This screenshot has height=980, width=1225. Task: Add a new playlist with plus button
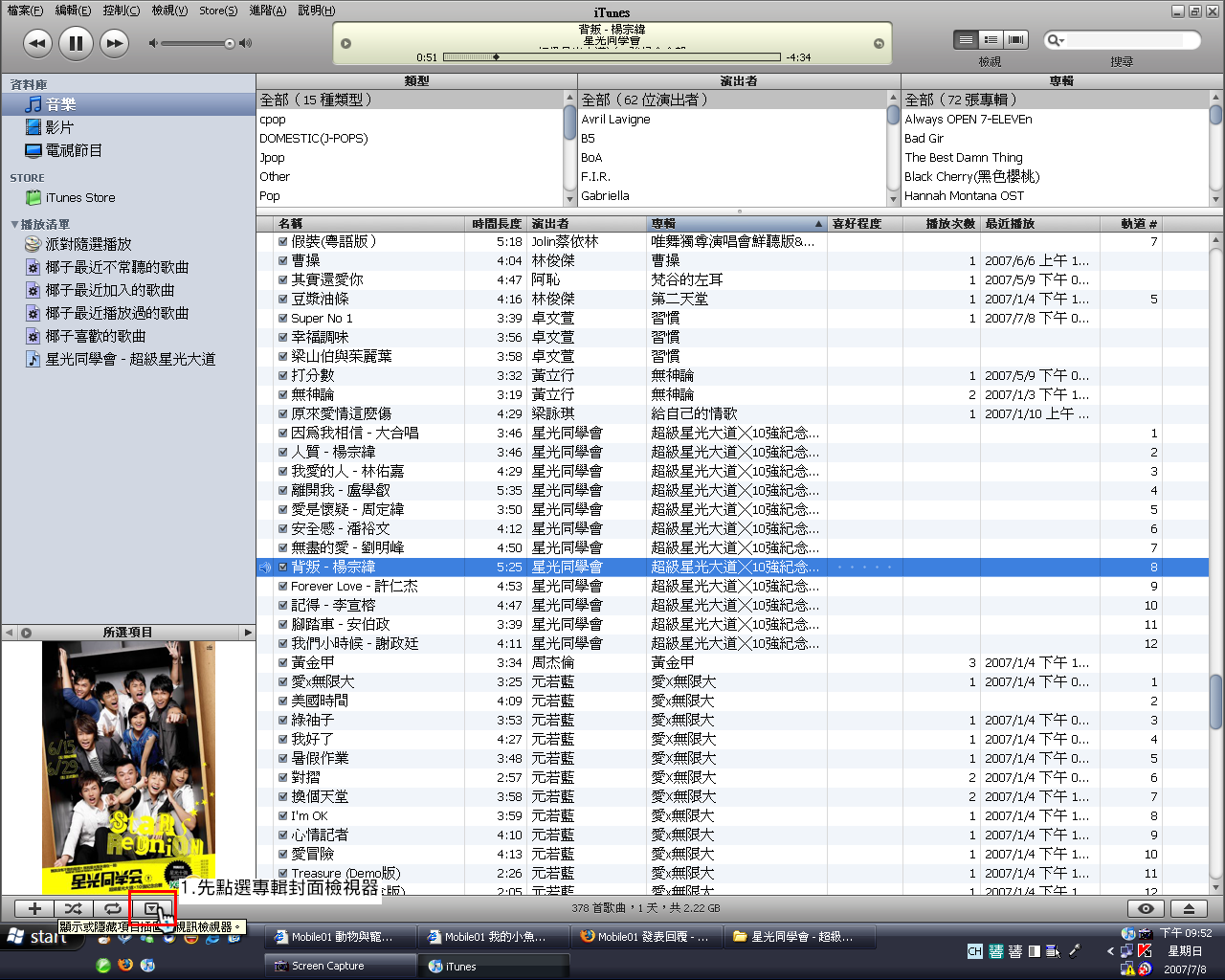pos(34,908)
